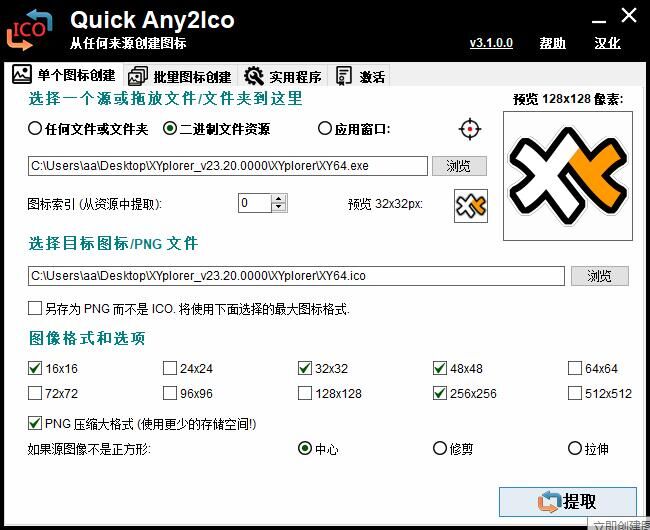This screenshot has height=530, width=650.
Task: Decrease the icon index with down arrow
Action: (x=279, y=208)
